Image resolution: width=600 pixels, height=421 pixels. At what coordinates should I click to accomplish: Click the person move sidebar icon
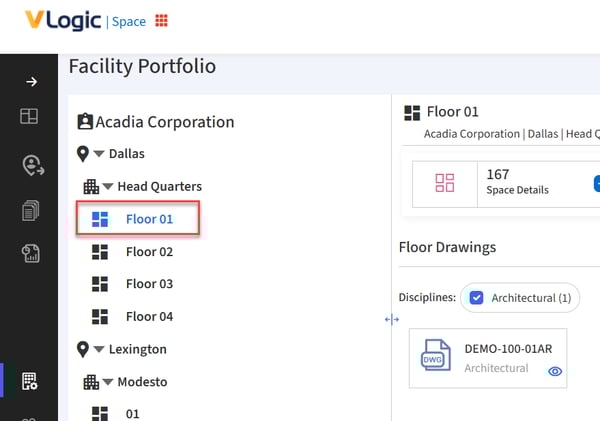31,165
